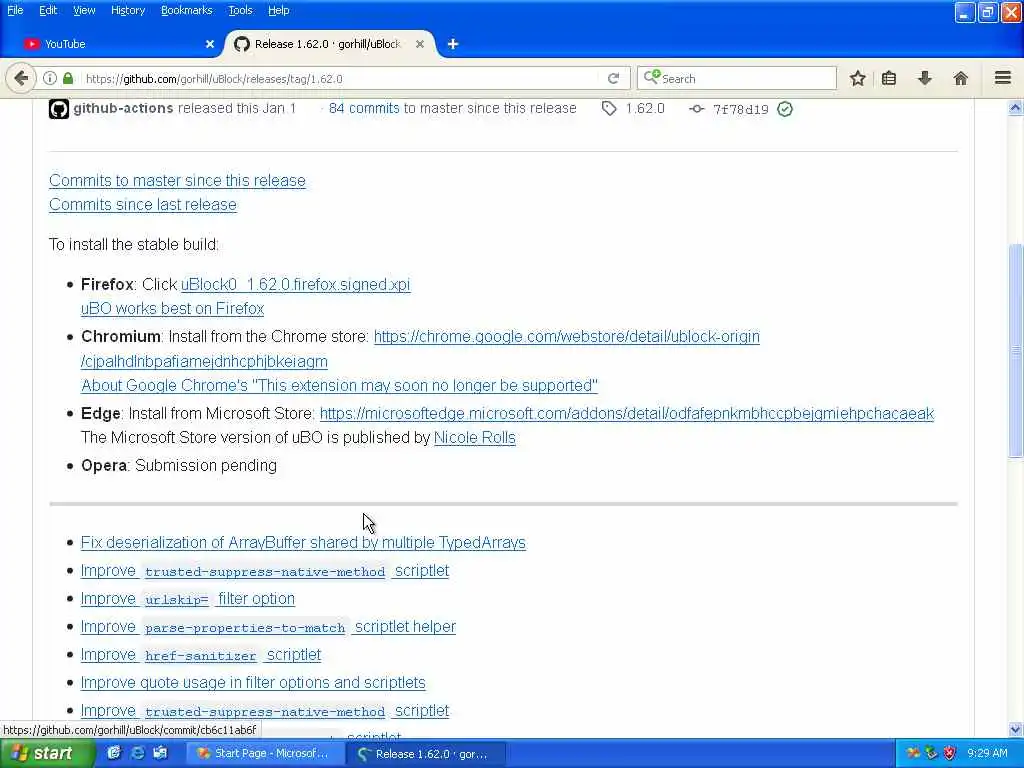The width and height of the screenshot is (1024, 768).
Task: Open the hamburger menu icon
Action: click(x=1003, y=78)
